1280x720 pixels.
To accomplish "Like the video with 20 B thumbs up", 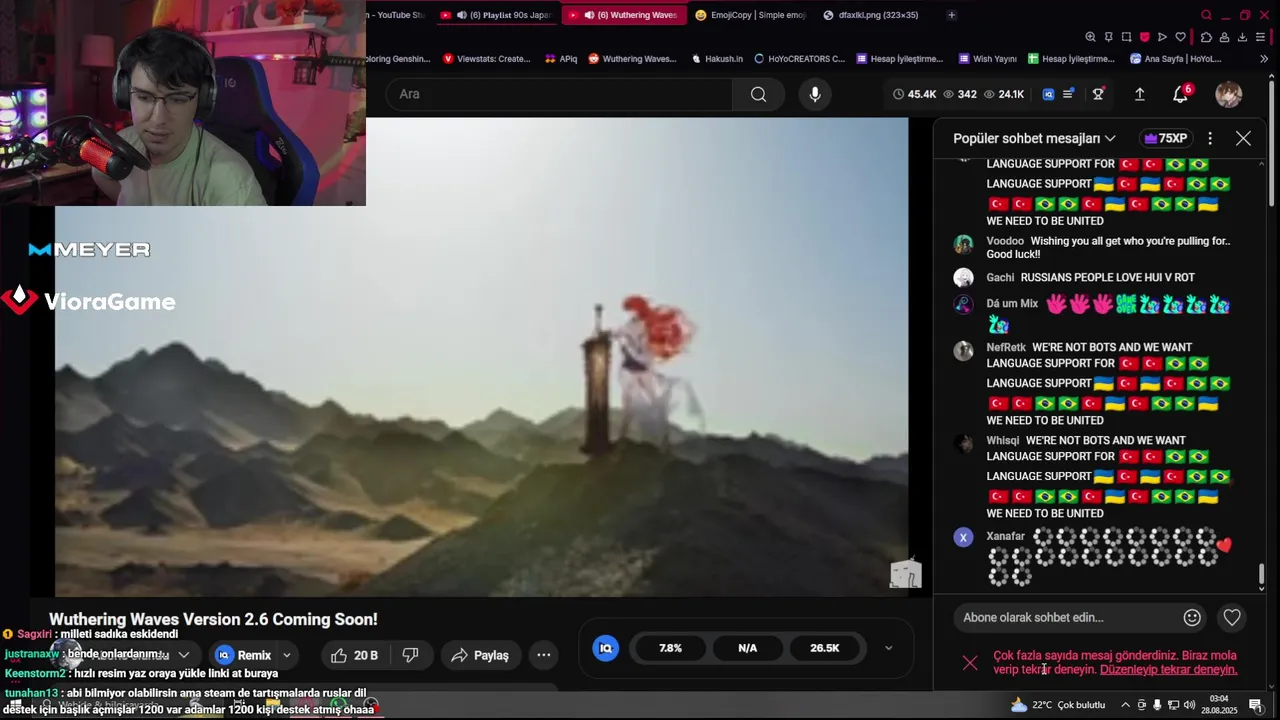I will point(354,655).
